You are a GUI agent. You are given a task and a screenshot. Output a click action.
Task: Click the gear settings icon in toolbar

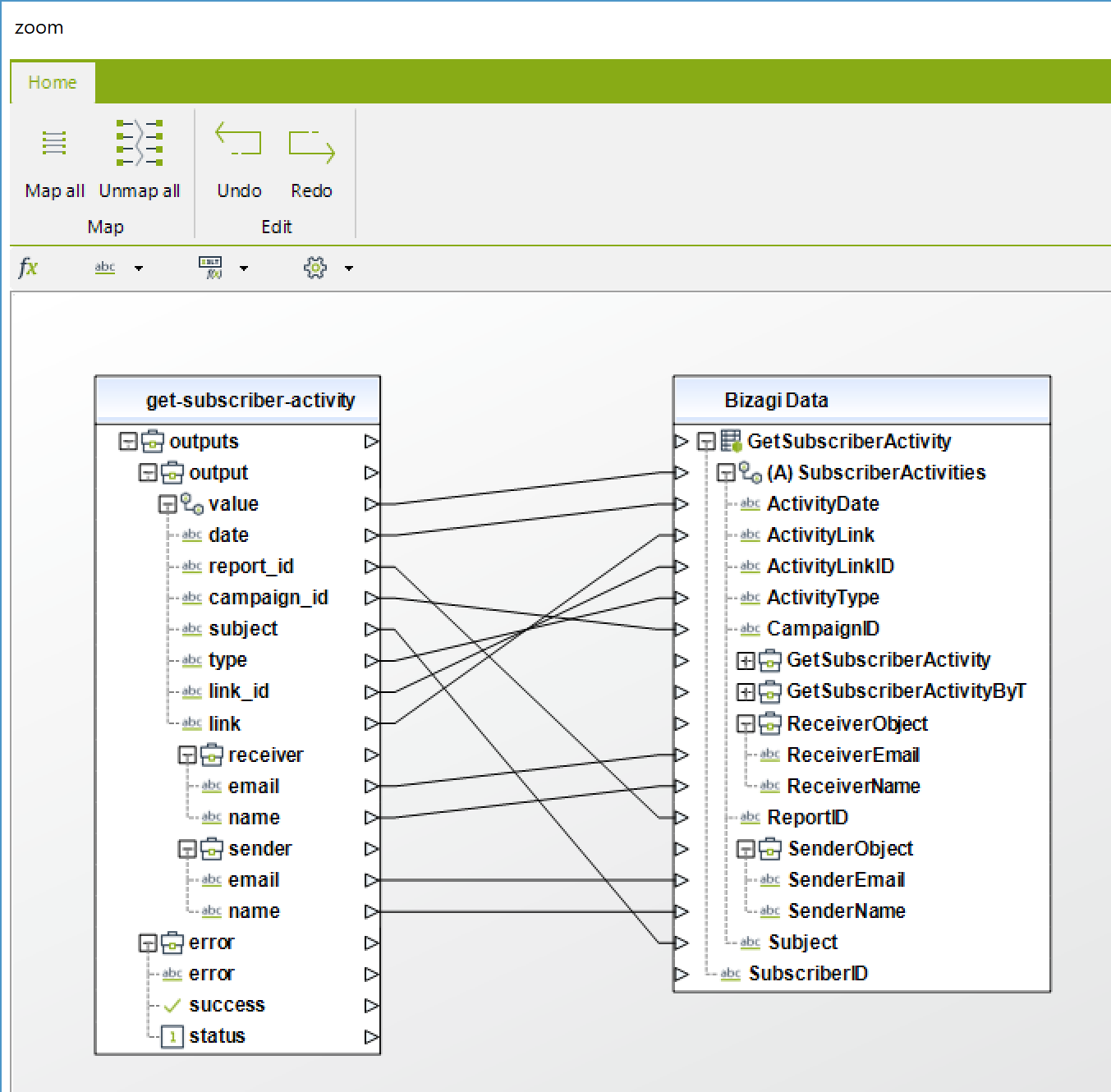(x=315, y=268)
